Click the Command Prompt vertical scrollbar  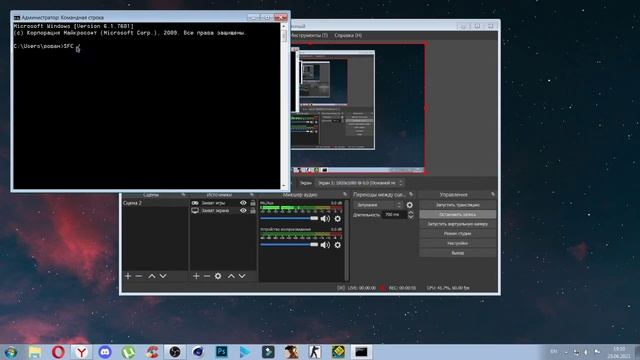284,106
